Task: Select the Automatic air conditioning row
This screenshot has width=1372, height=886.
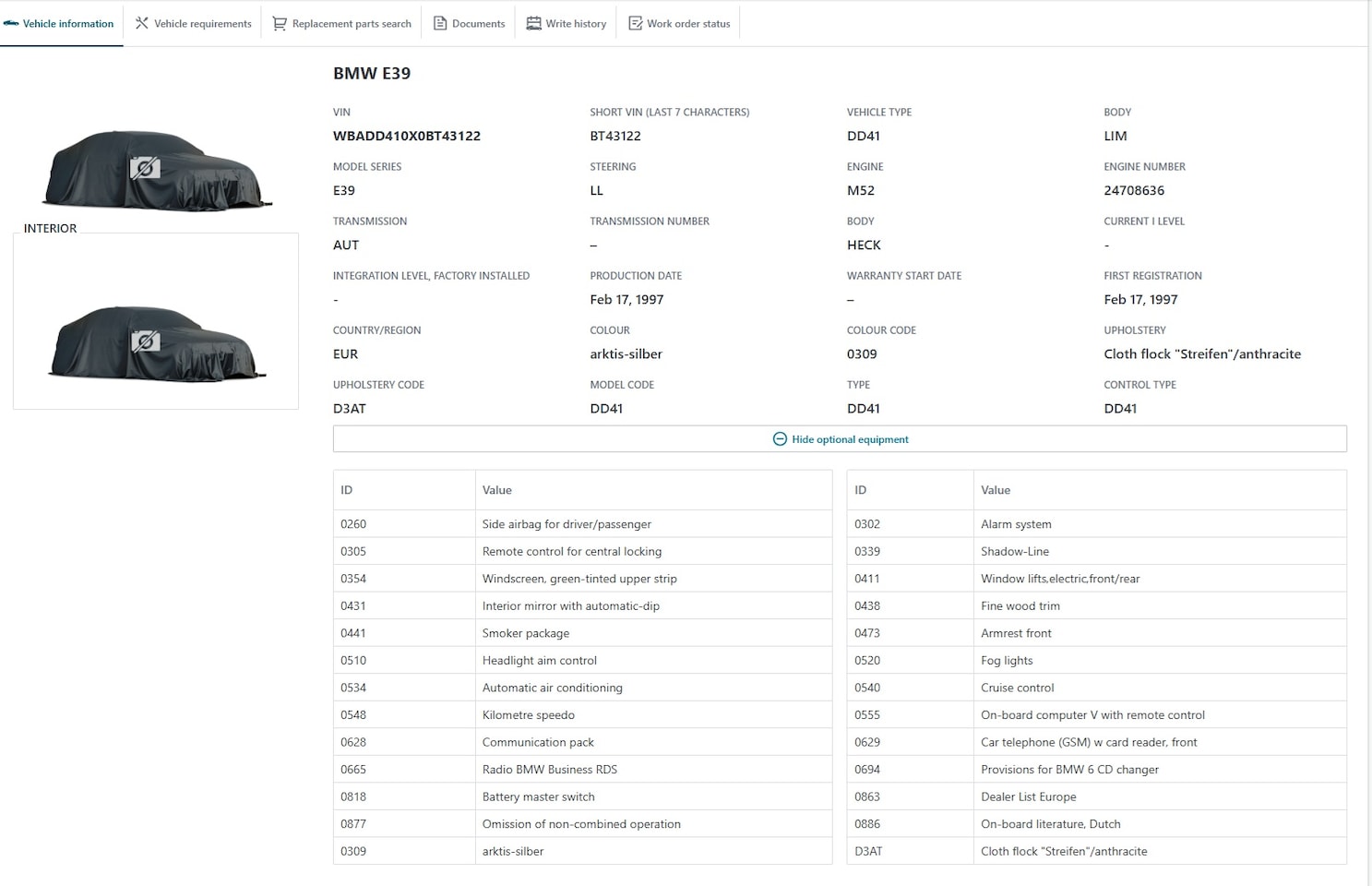Action: (552, 688)
